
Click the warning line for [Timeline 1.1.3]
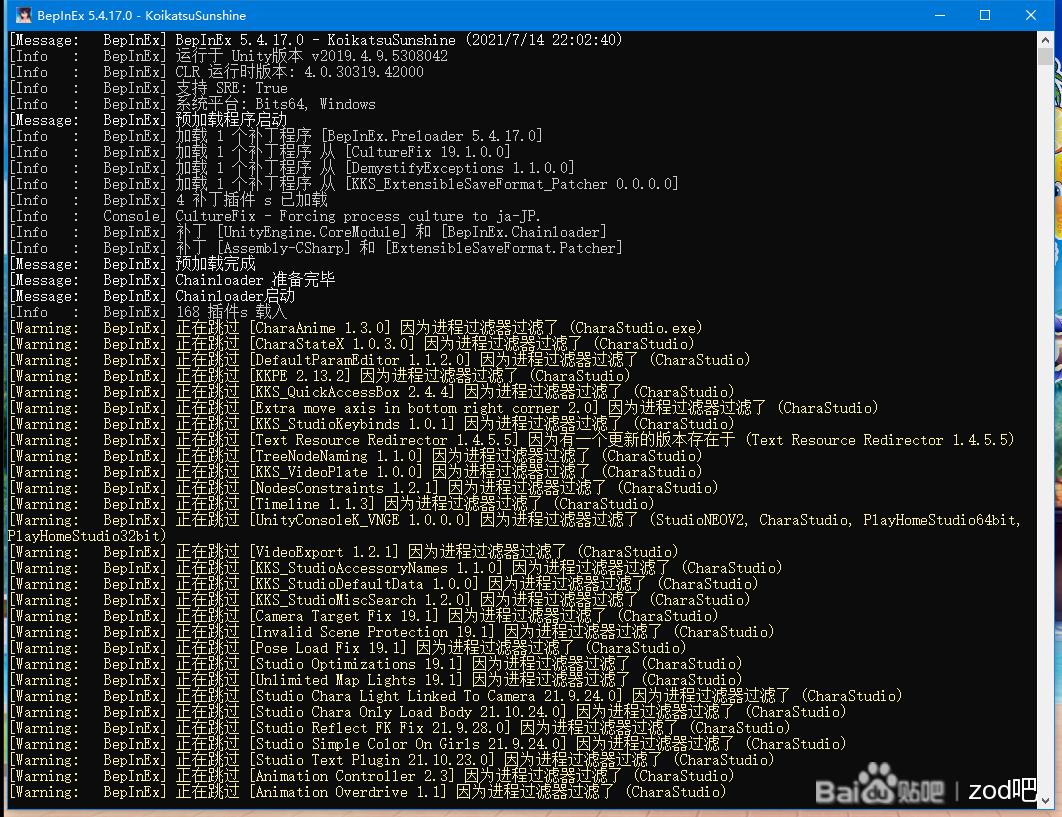(x=332, y=504)
